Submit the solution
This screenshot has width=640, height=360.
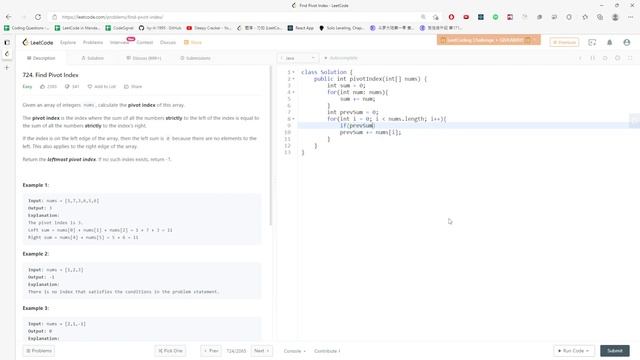coord(615,351)
